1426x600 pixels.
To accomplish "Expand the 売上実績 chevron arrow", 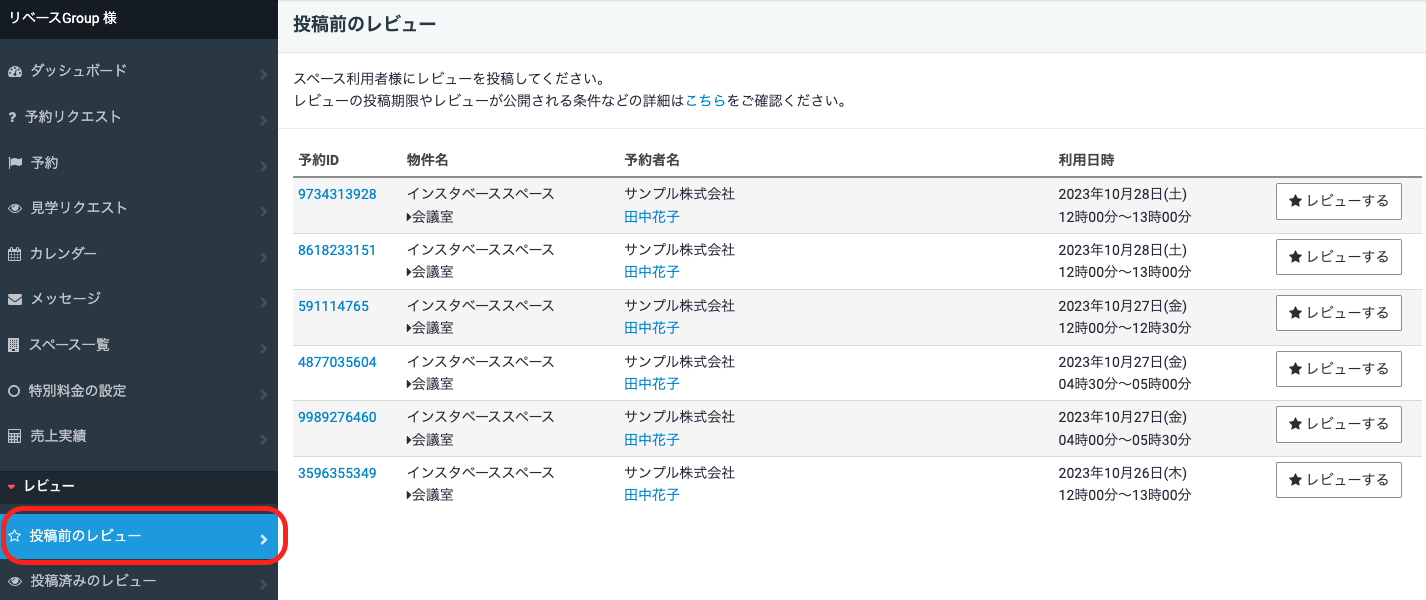I will (x=263, y=439).
